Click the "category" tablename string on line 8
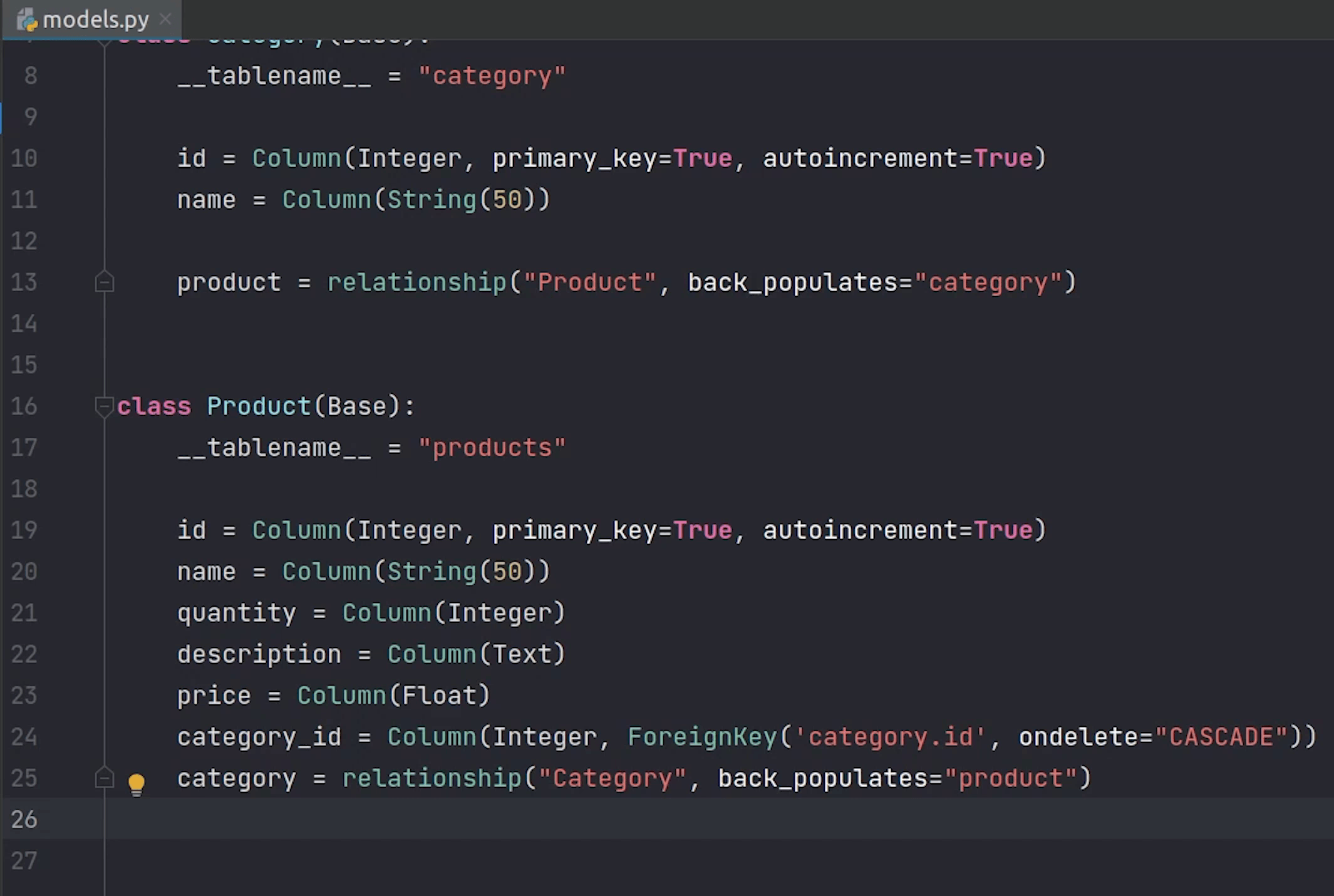 pyautogui.click(x=492, y=76)
